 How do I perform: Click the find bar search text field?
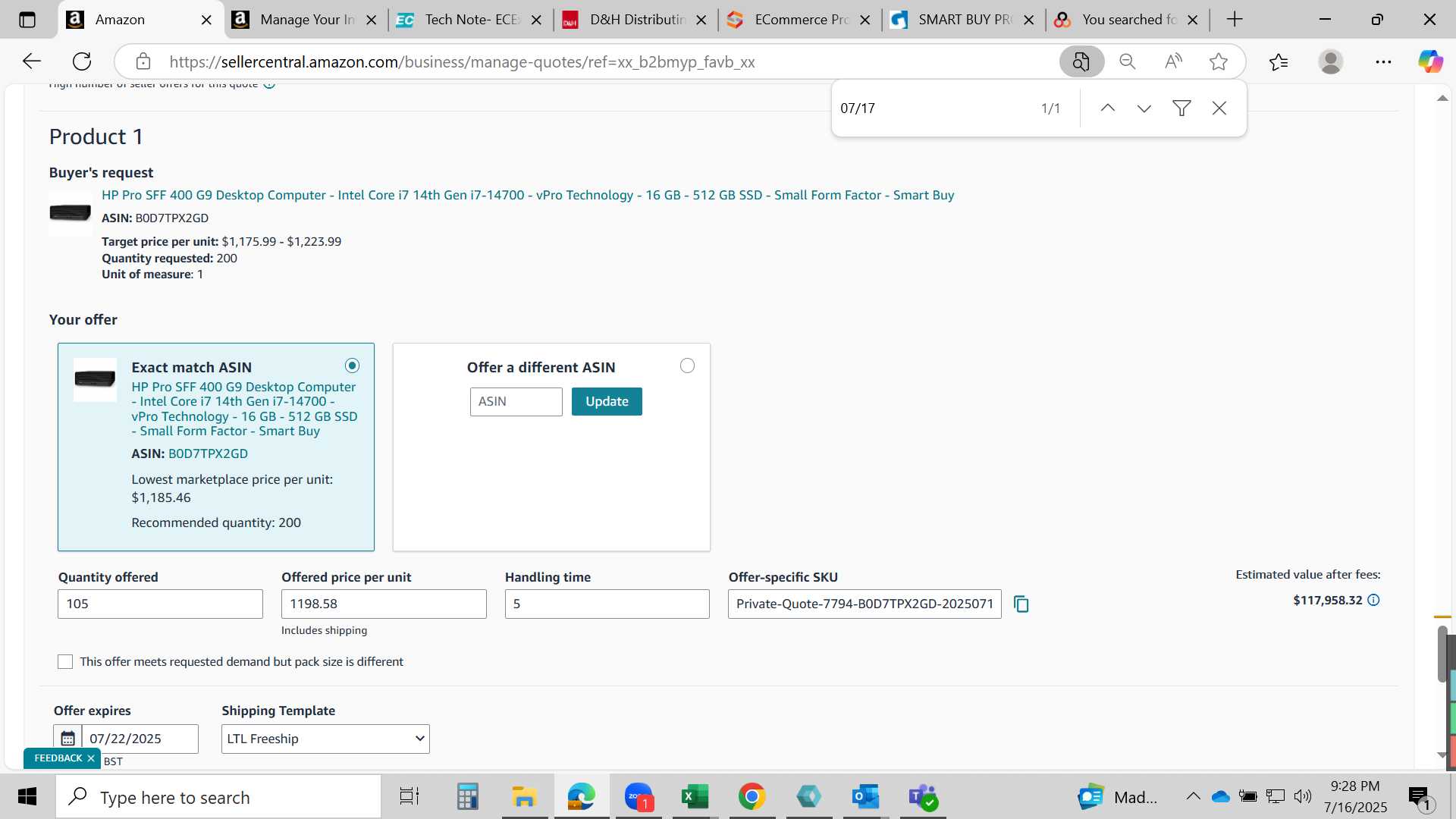pos(933,108)
